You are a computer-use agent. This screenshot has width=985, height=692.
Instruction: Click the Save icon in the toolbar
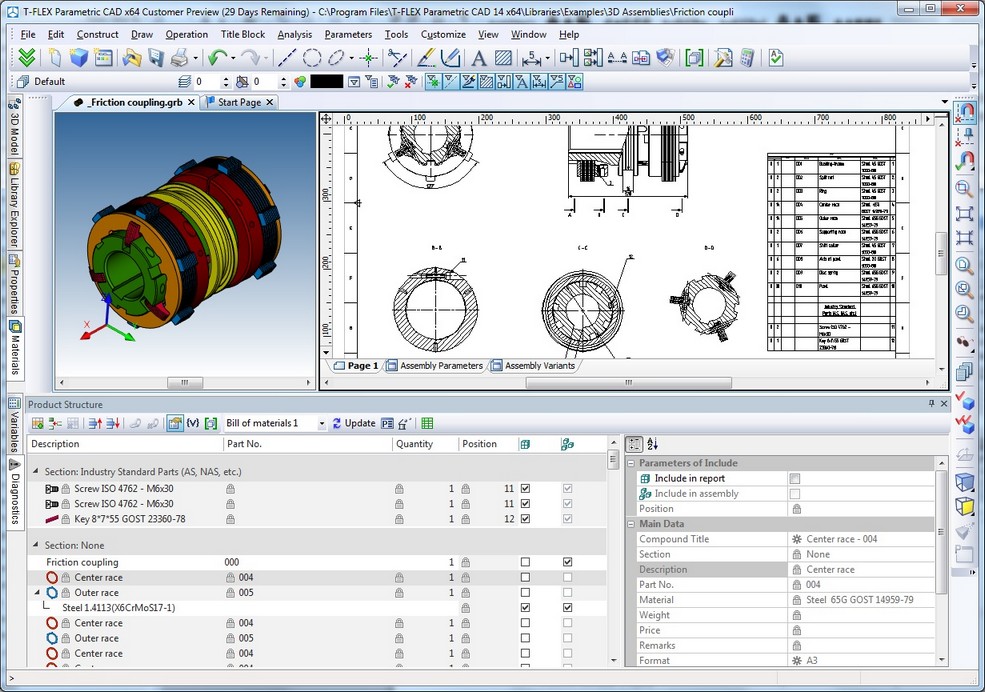(156, 58)
